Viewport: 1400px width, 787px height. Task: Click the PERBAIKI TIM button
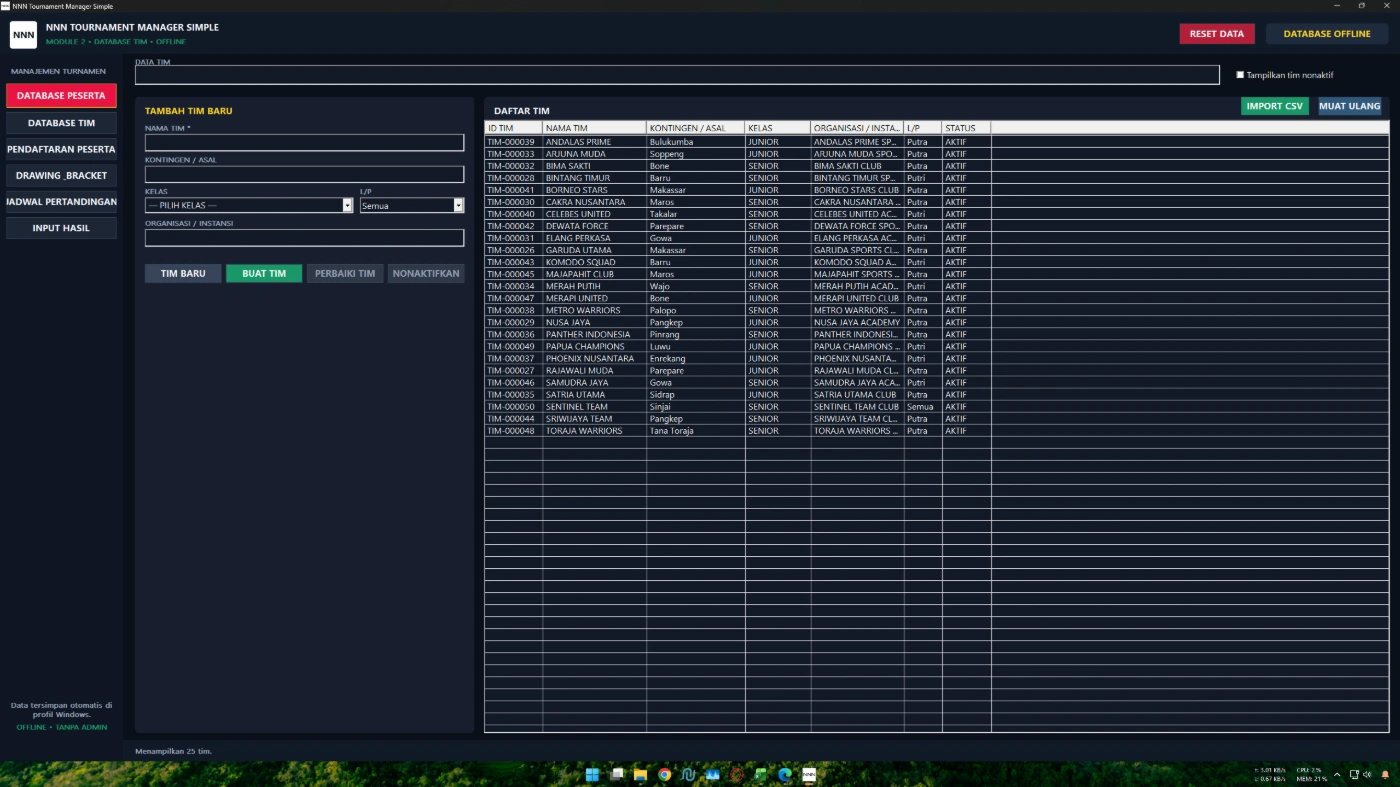(345, 273)
